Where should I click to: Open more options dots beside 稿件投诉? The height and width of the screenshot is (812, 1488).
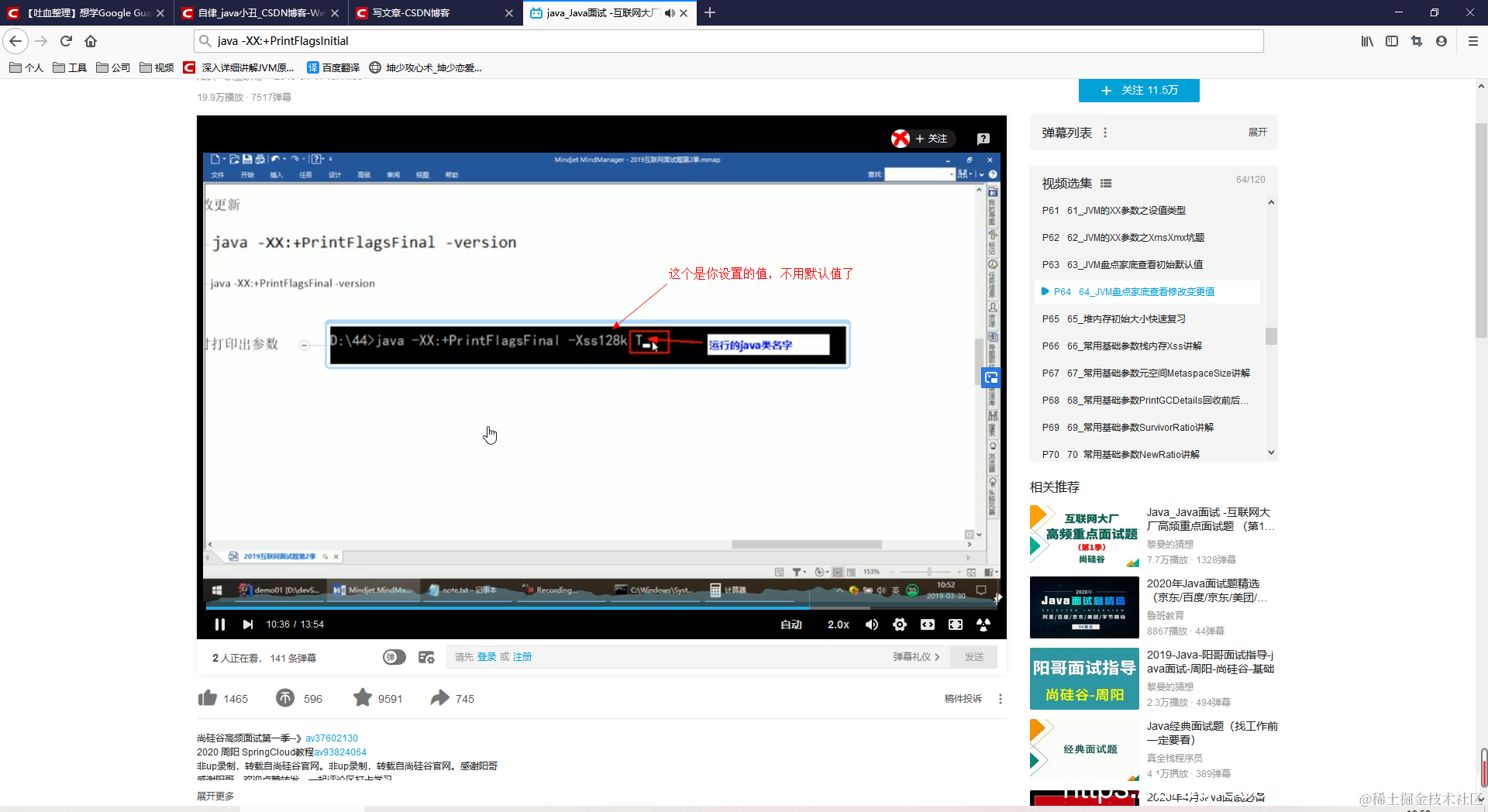[x=1001, y=699]
